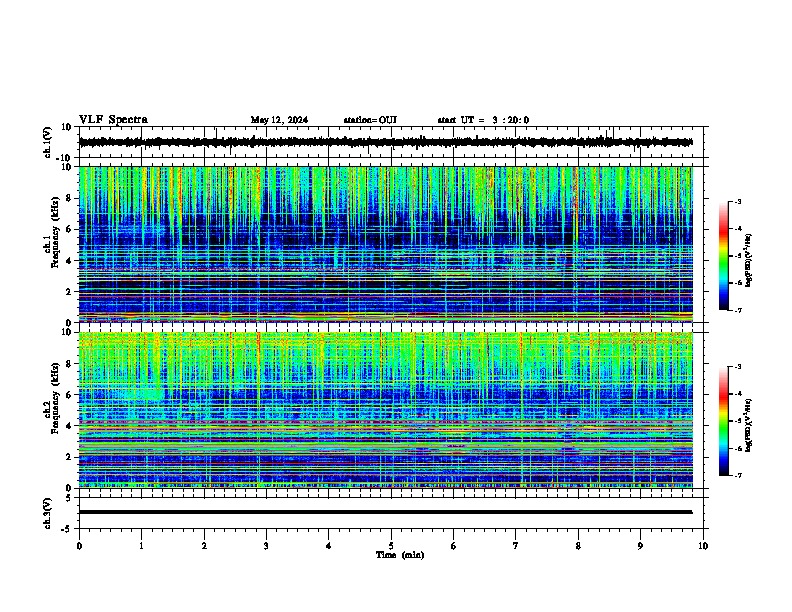Image resolution: width=792 pixels, height=612 pixels.
Task: Click the "-3" label atop ch.2 color bar
Action: [738, 367]
